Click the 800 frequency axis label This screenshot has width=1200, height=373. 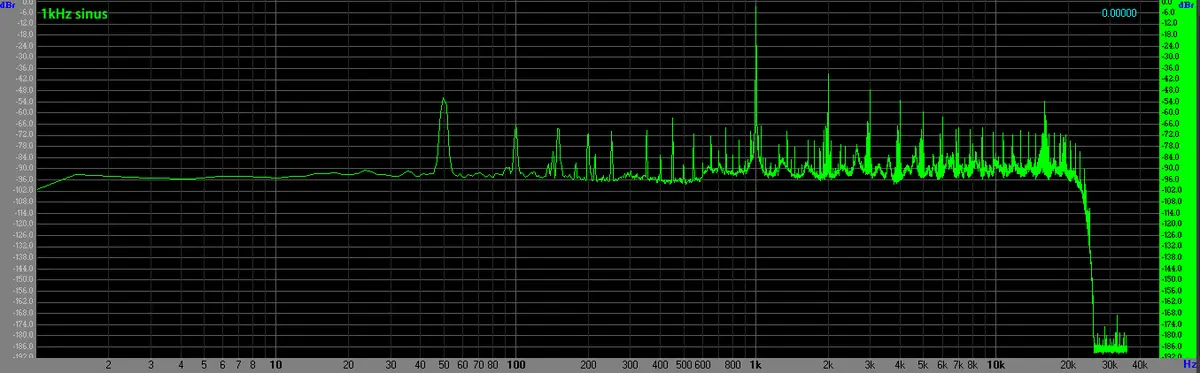point(733,365)
